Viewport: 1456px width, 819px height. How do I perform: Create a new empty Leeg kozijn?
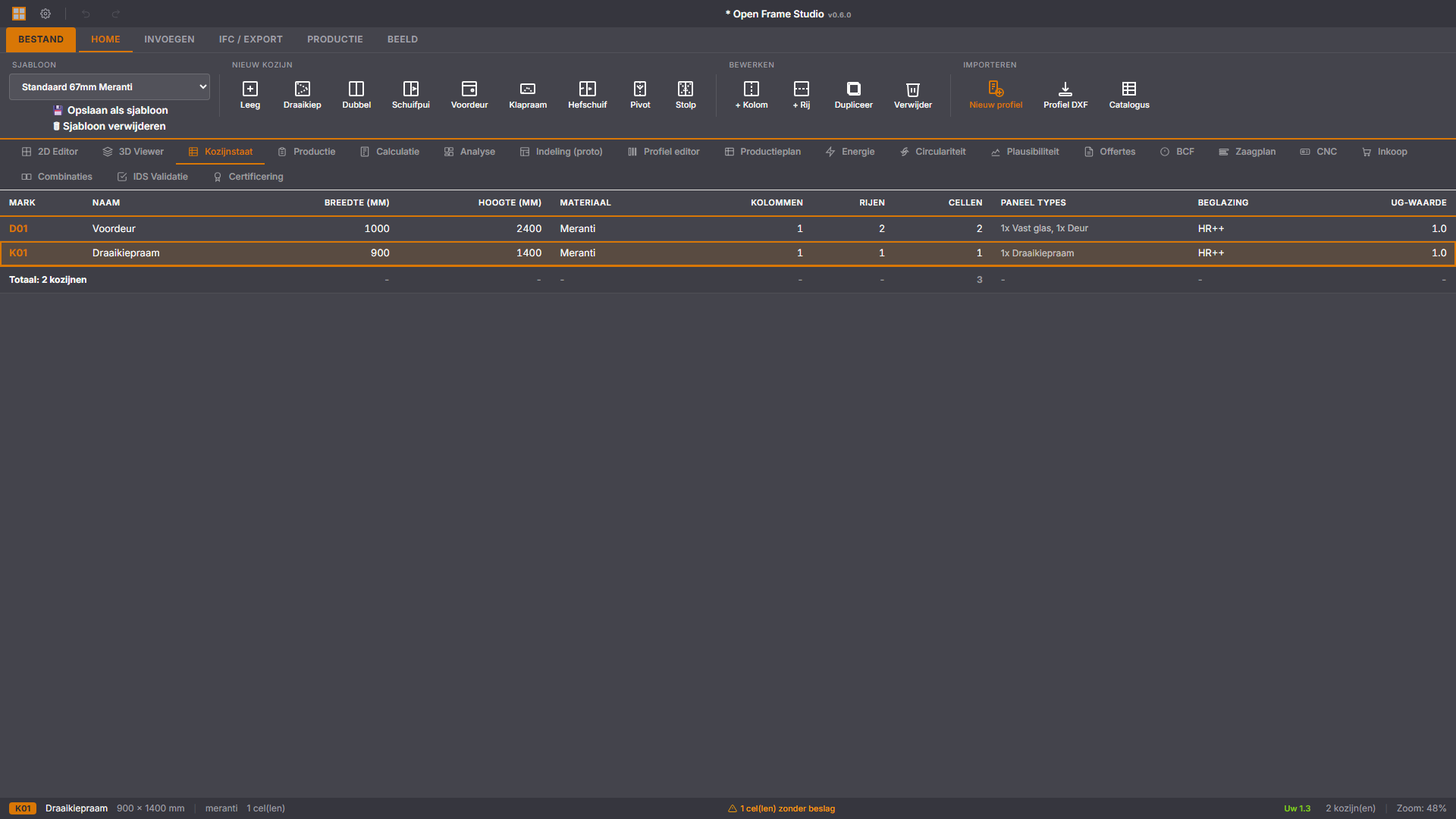click(249, 95)
